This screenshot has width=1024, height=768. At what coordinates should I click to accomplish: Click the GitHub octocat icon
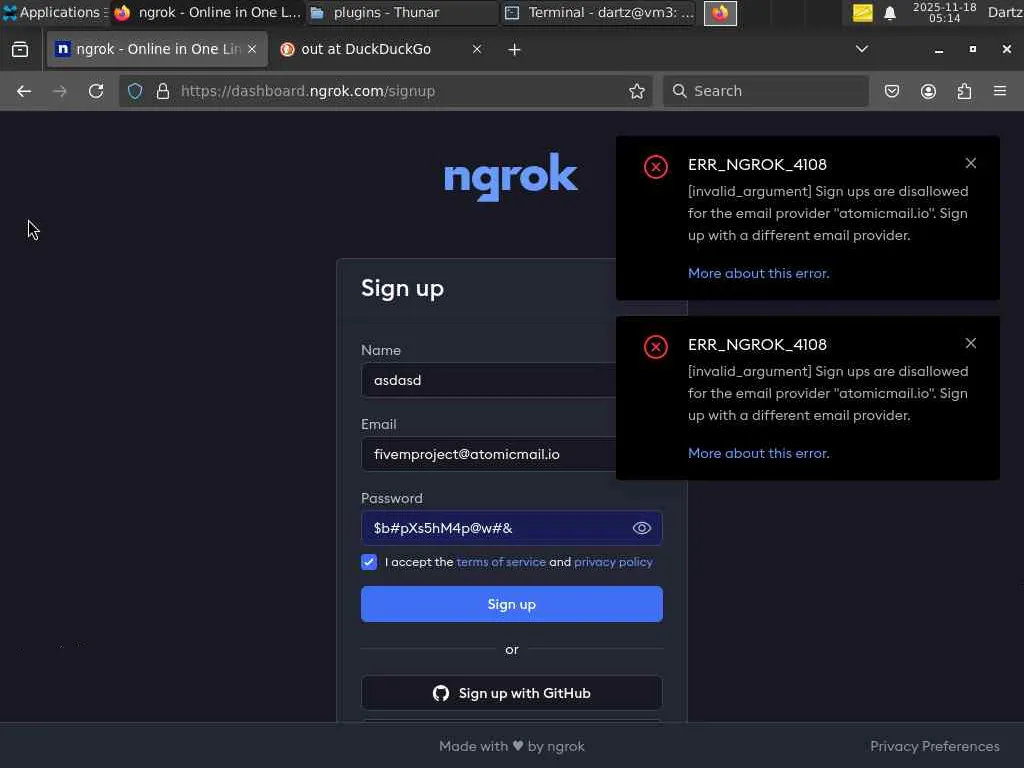[x=441, y=694]
